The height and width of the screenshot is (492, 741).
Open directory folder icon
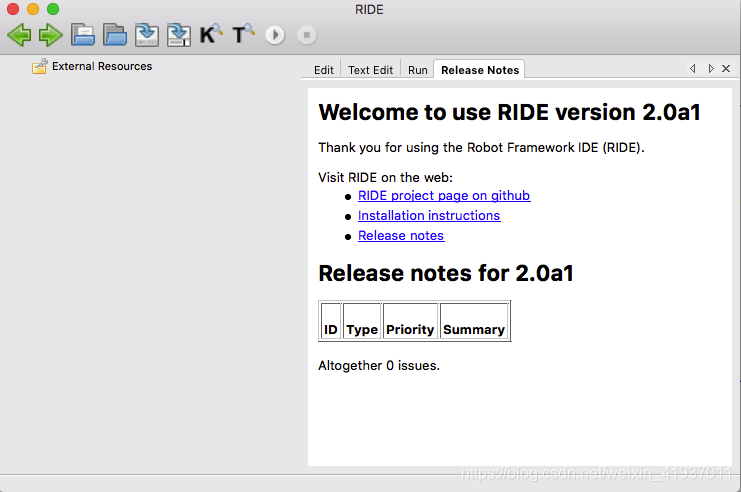click(x=115, y=35)
